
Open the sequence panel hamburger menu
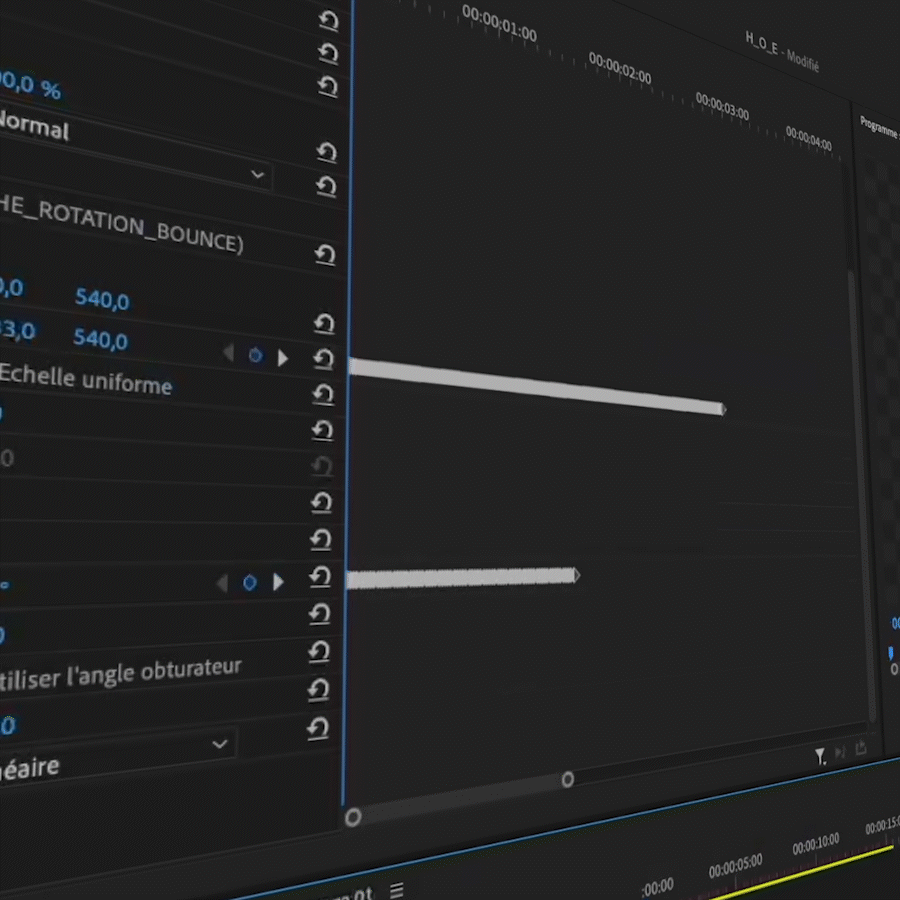coord(397,889)
